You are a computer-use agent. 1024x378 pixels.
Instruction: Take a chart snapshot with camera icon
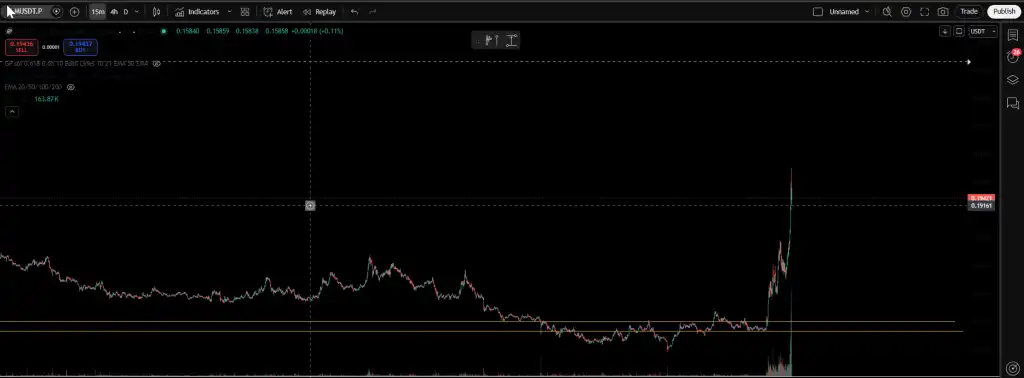943,12
